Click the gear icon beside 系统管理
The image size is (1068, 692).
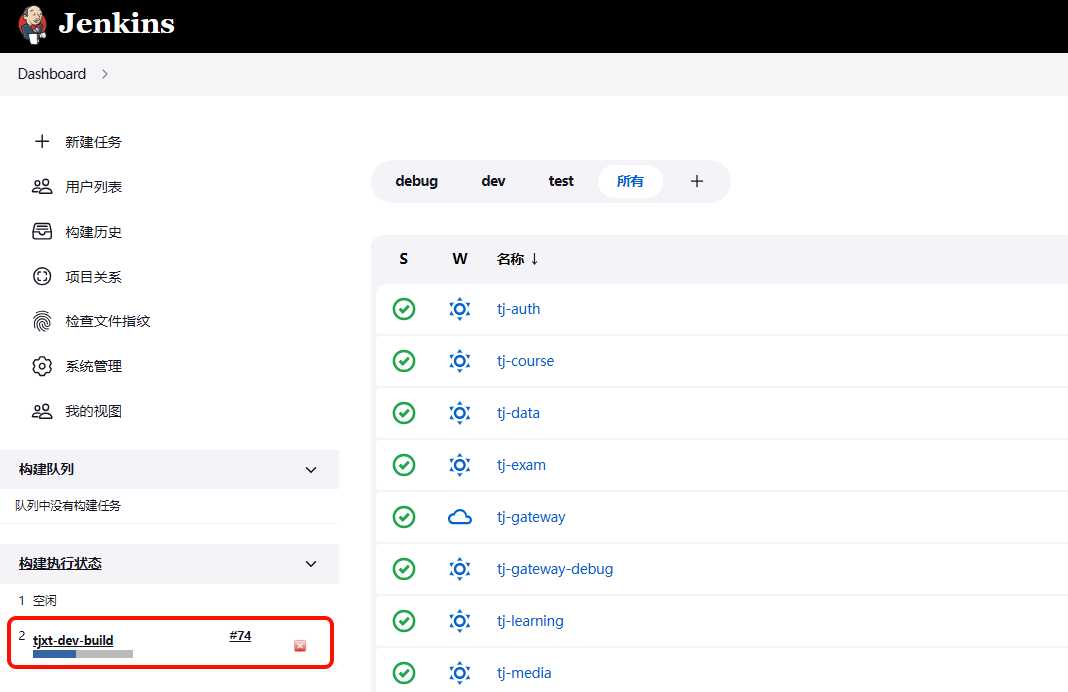point(42,366)
